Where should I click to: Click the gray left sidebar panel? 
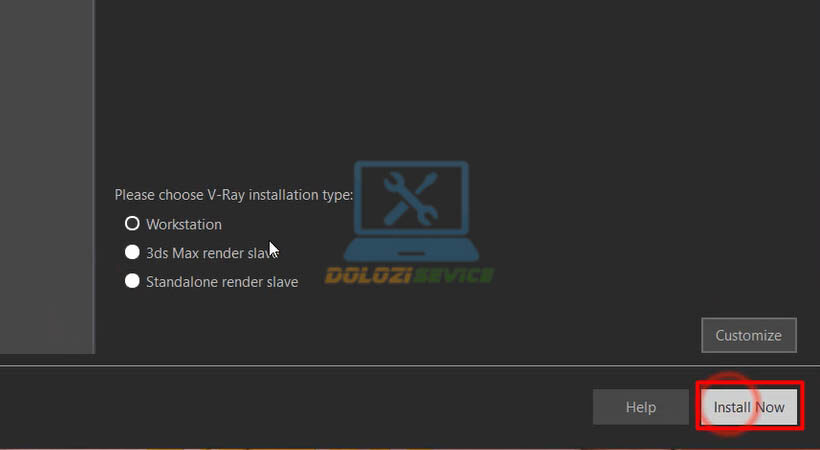[x=46, y=176]
